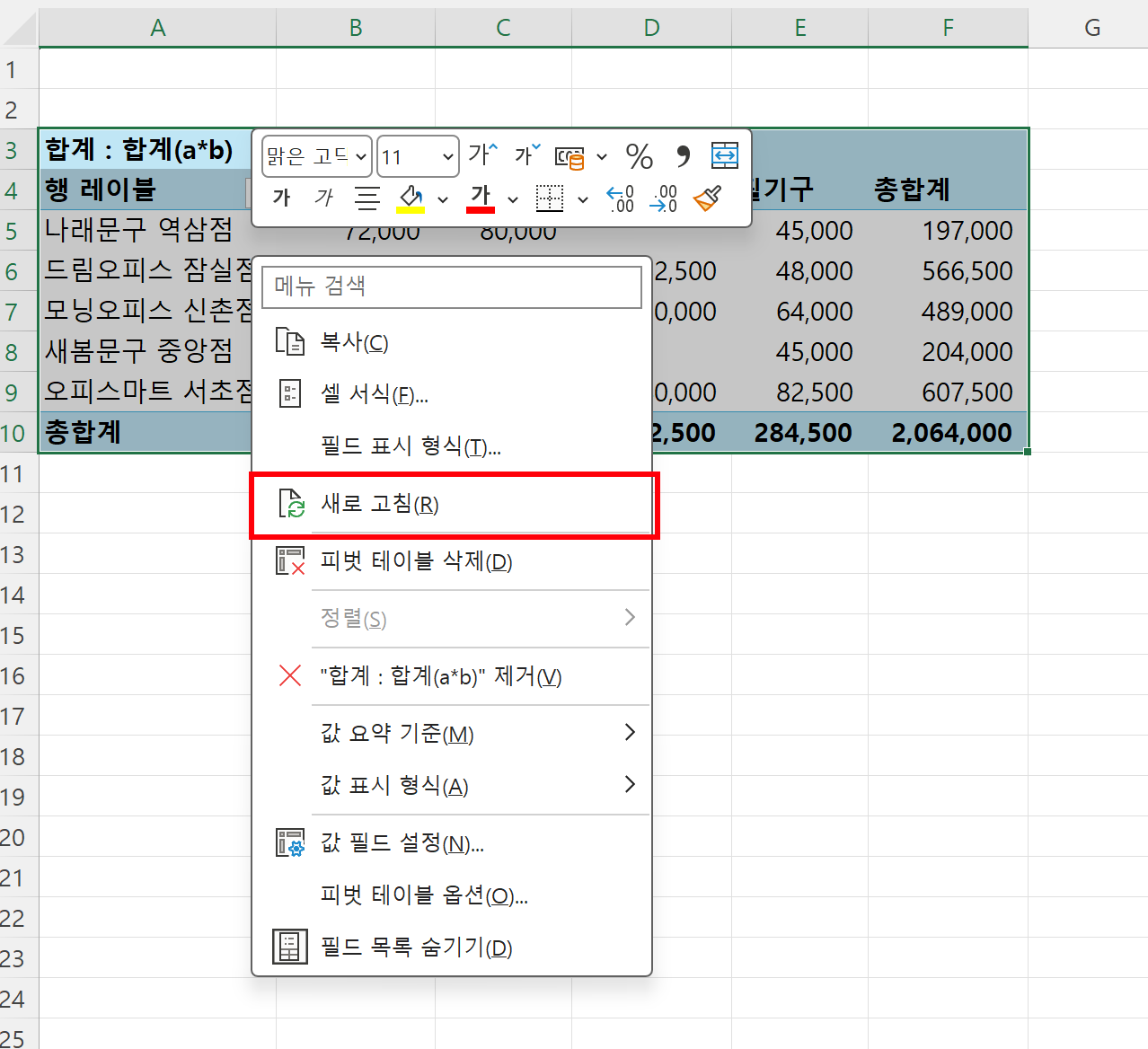Remove "합계 : 합계(a*b)" field
Screen dimensions: 1148x1049
coord(452,676)
